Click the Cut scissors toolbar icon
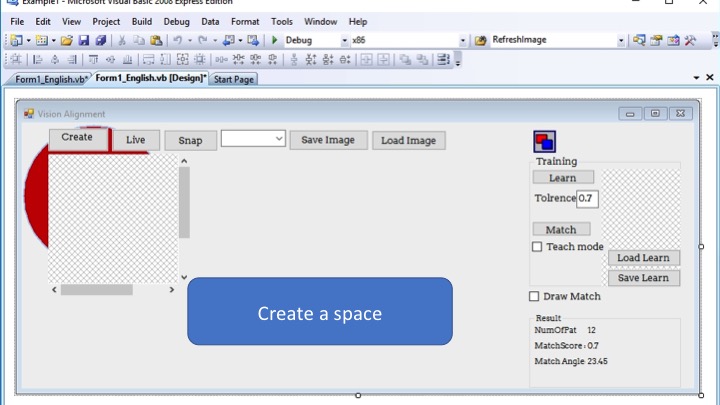The width and height of the screenshot is (720, 405). coord(122,40)
